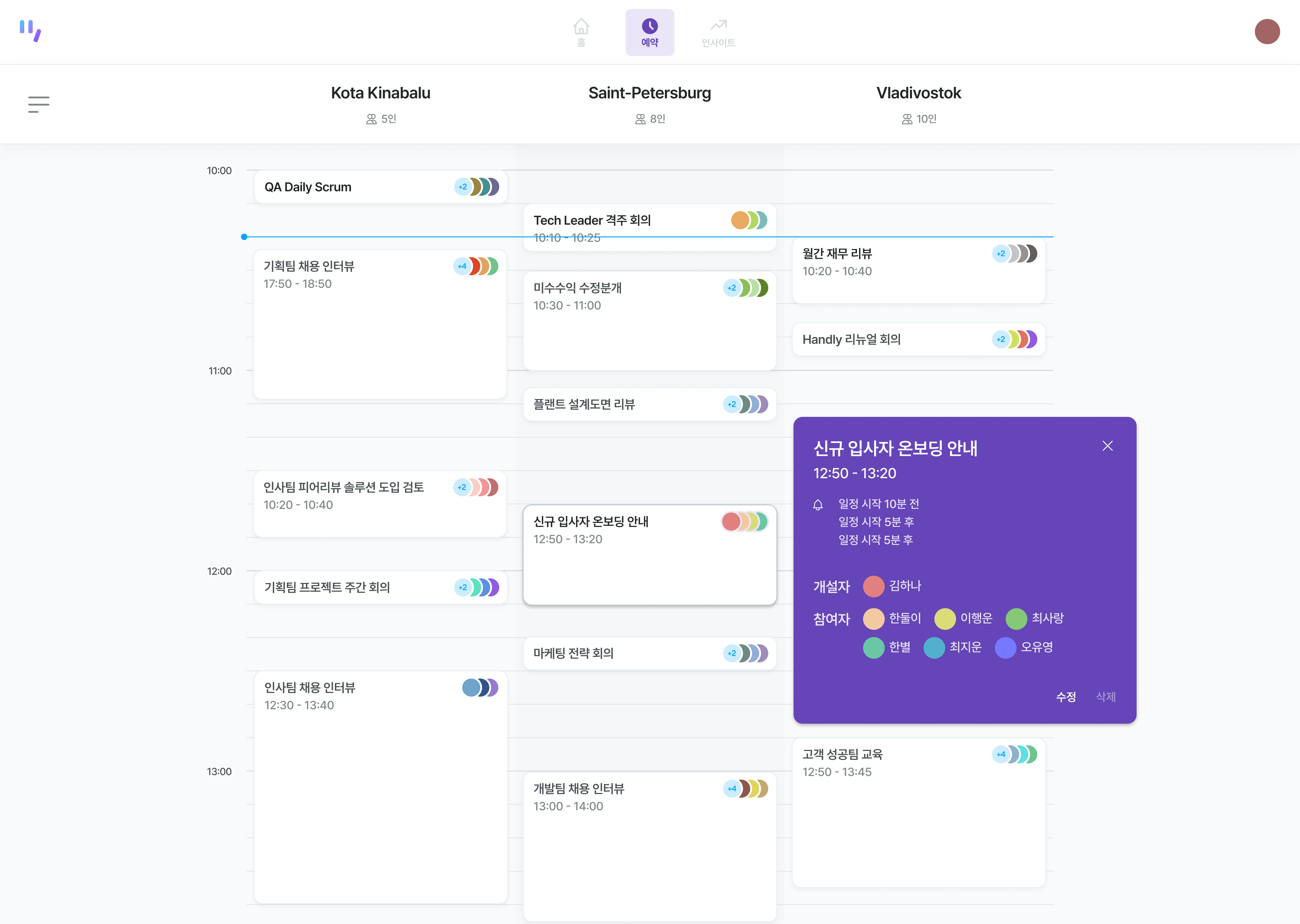1300x924 pixels.
Task: Open the 인사이트 insights tab
Action: [x=718, y=32]
